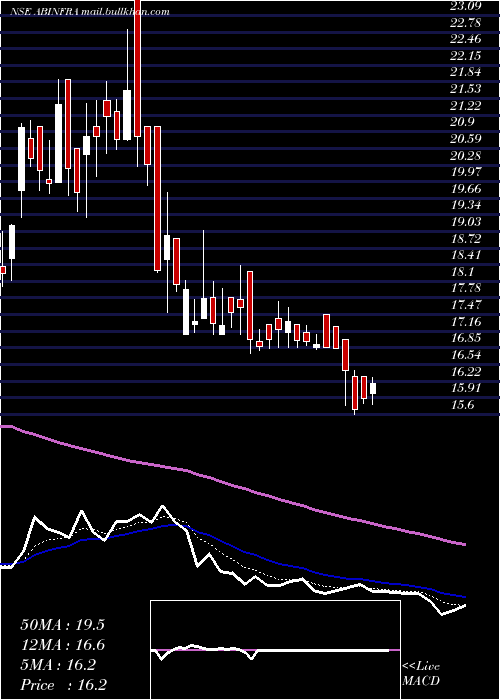The height and width of the screenshot is (700, 500).
Task: Click the 21.22 price axis label
Action: click(x=466, y=106)
